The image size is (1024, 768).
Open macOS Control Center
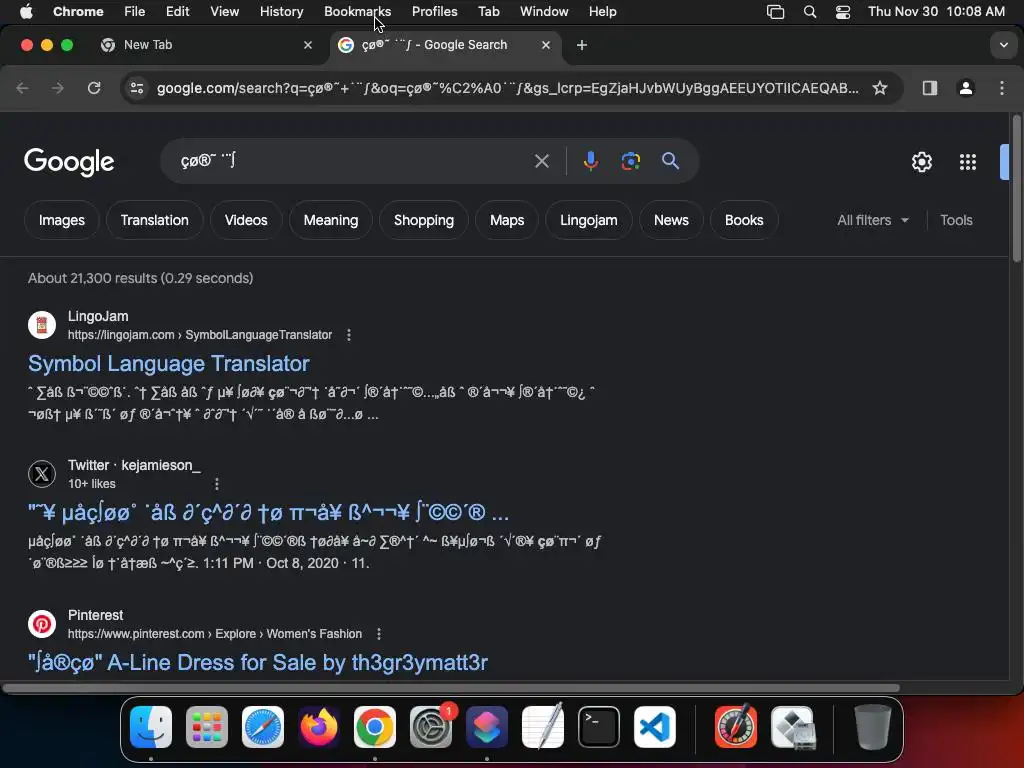coord(842,12)
